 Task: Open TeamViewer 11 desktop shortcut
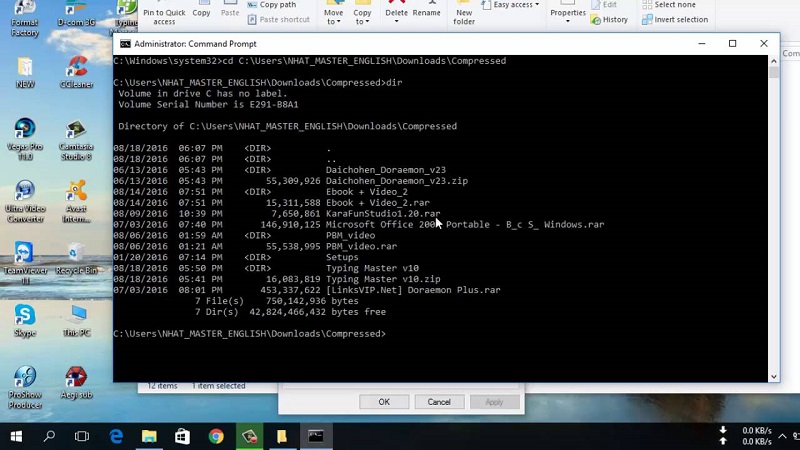25,263
